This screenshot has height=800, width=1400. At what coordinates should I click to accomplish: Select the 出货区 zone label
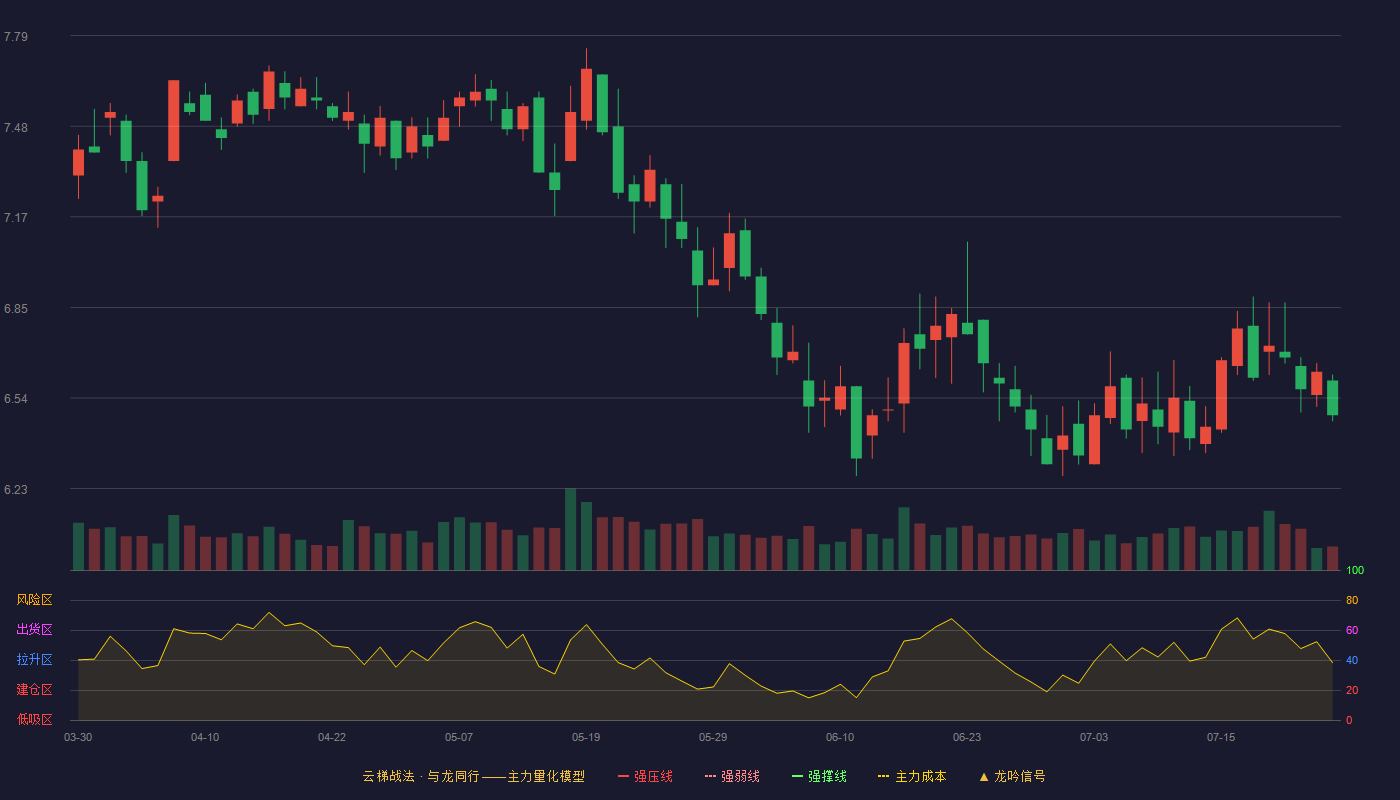pyautogui.click(x=35, y=630)
